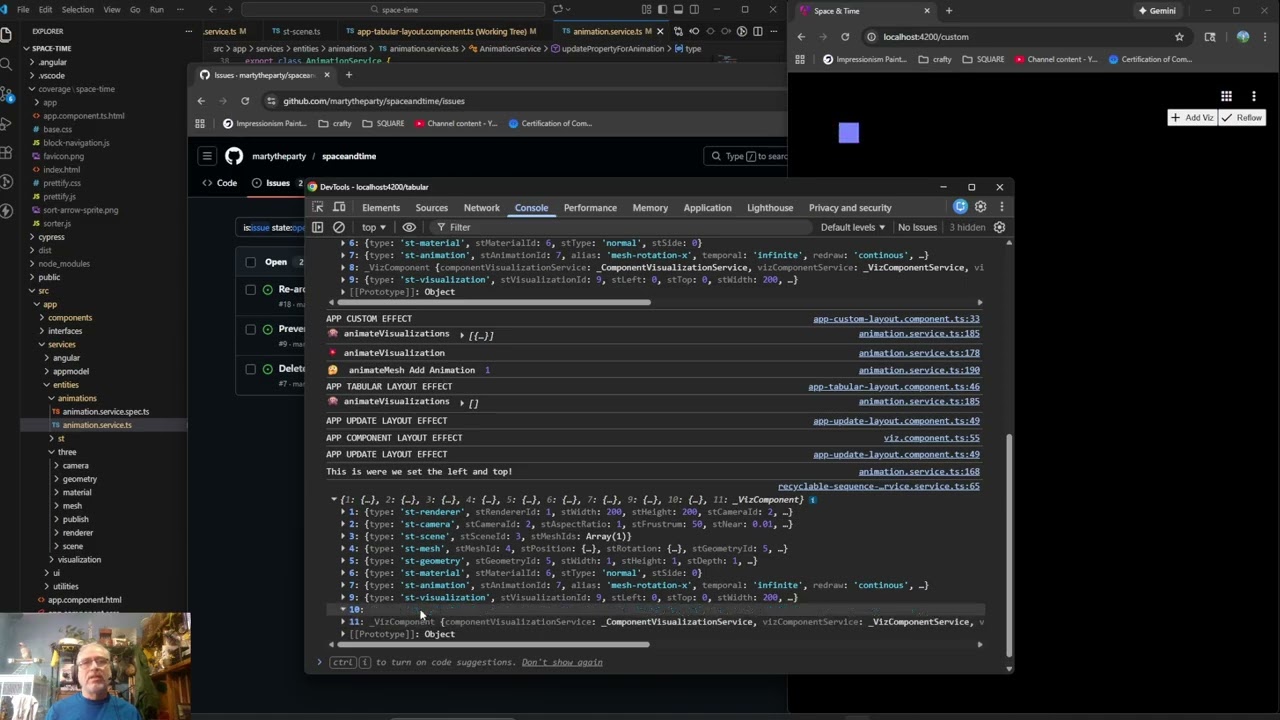Open the kebab menu above Reflow button
1280x720 pixels.
tap(1253, 96)
